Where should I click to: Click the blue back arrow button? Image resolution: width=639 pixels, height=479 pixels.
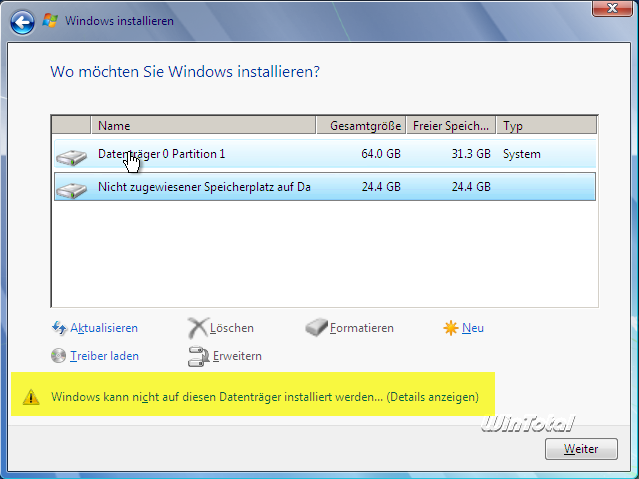point(22,22)
